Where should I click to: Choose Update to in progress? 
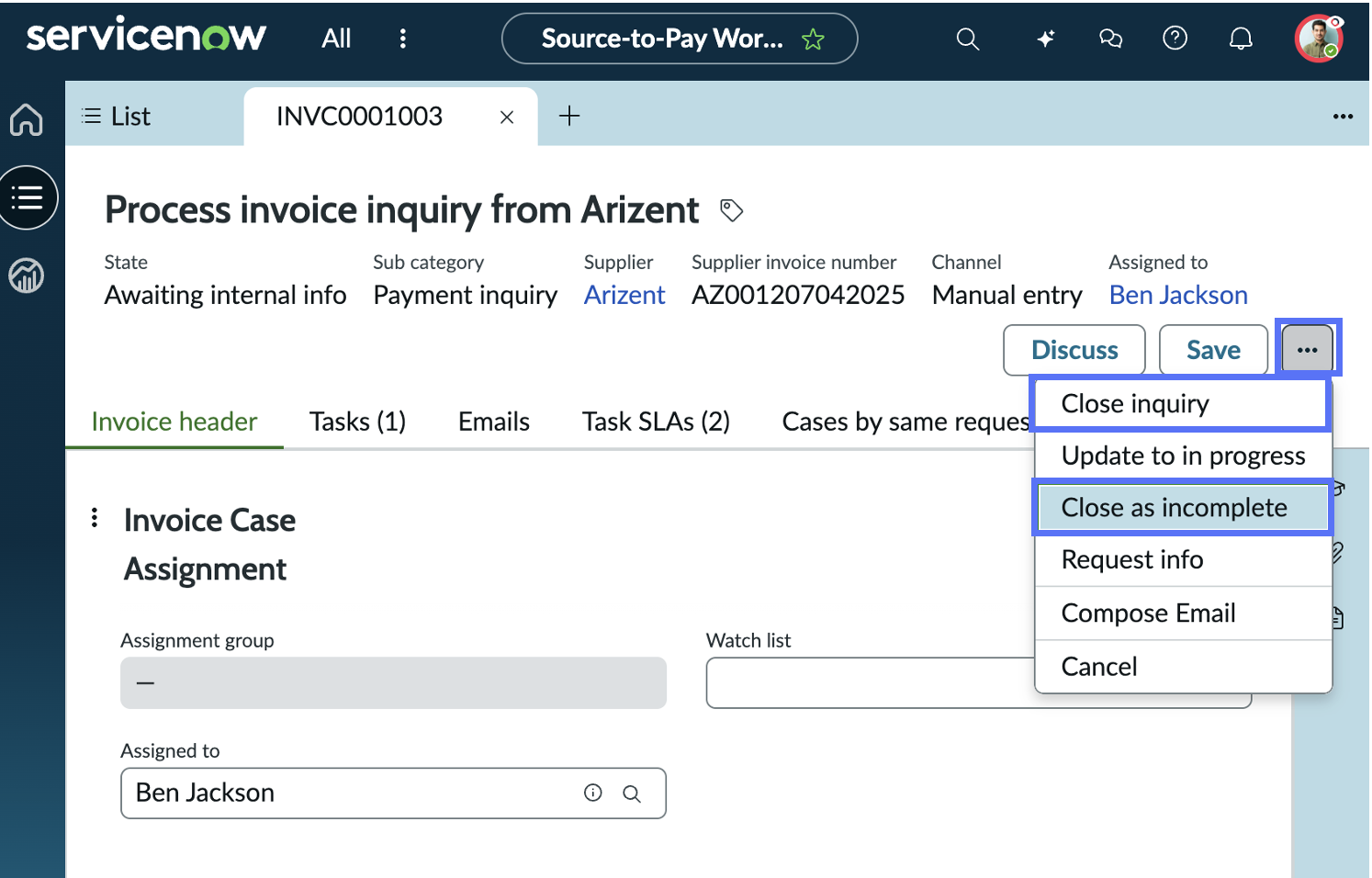point(1183,456)
